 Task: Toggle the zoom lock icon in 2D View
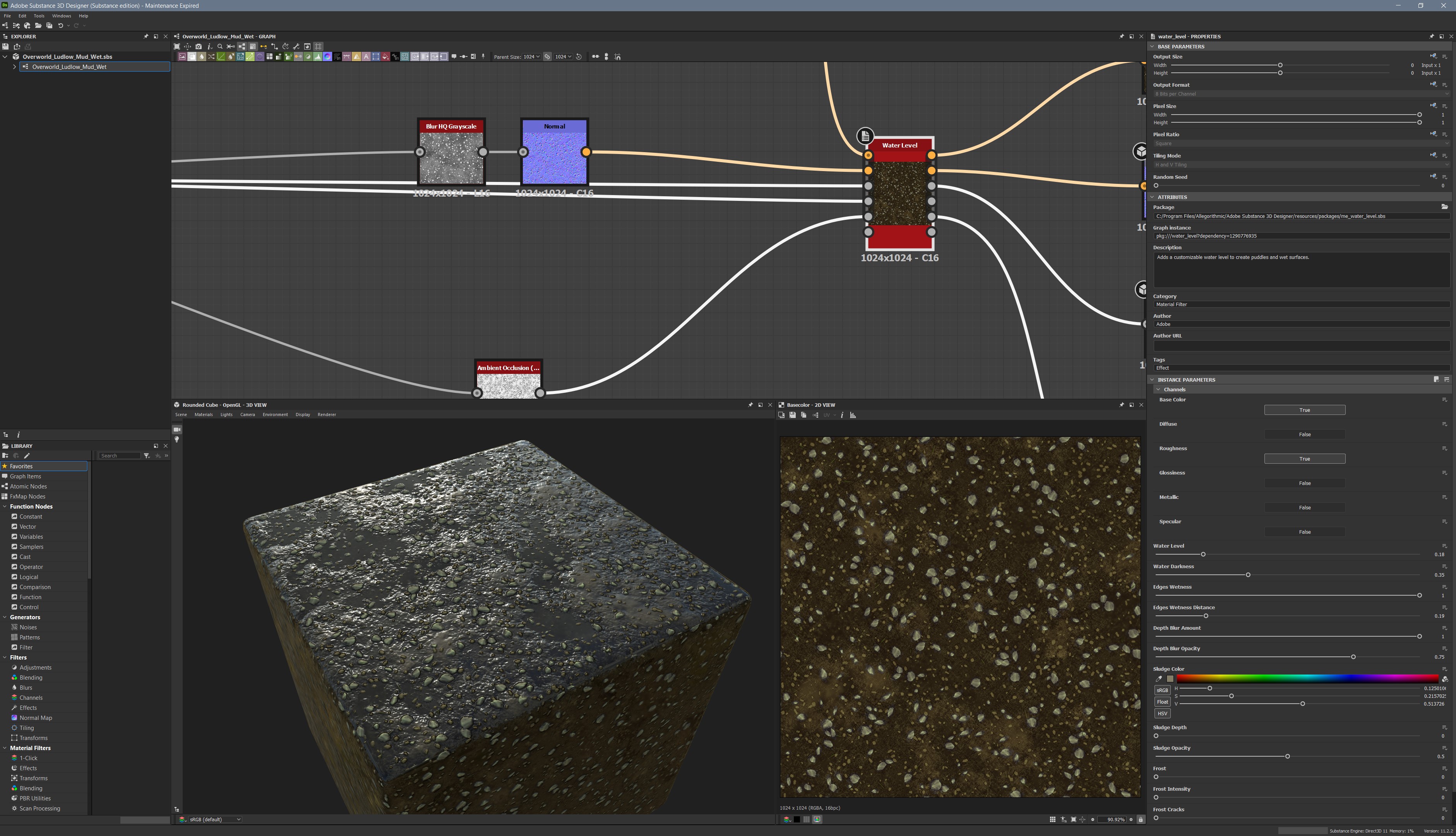[1141, 819]
